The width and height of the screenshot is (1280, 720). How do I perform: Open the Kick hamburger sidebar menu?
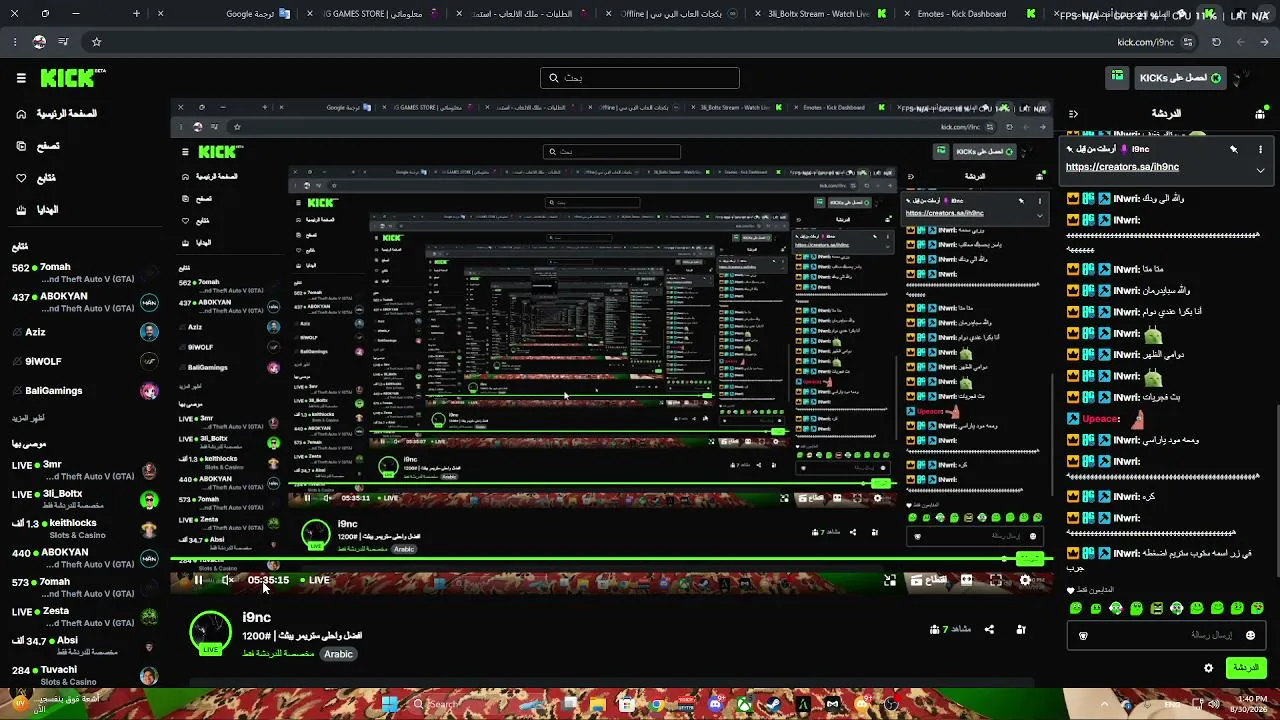pos(21,78)
